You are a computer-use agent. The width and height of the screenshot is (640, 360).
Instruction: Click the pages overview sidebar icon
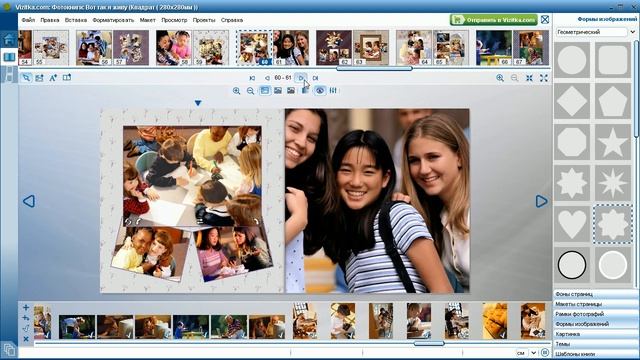(x=9, y=74)
